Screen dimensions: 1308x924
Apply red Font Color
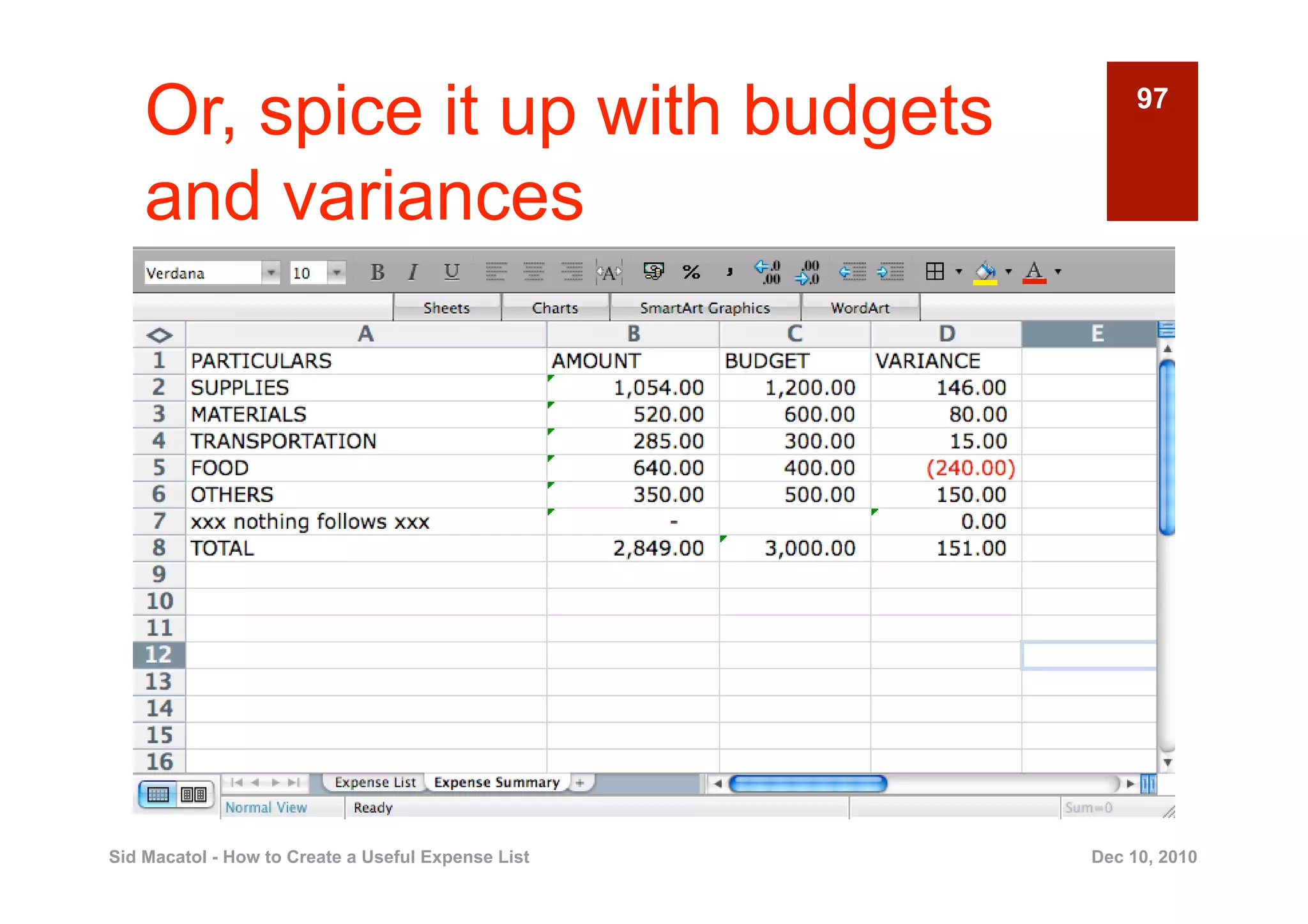(1035, 273)
